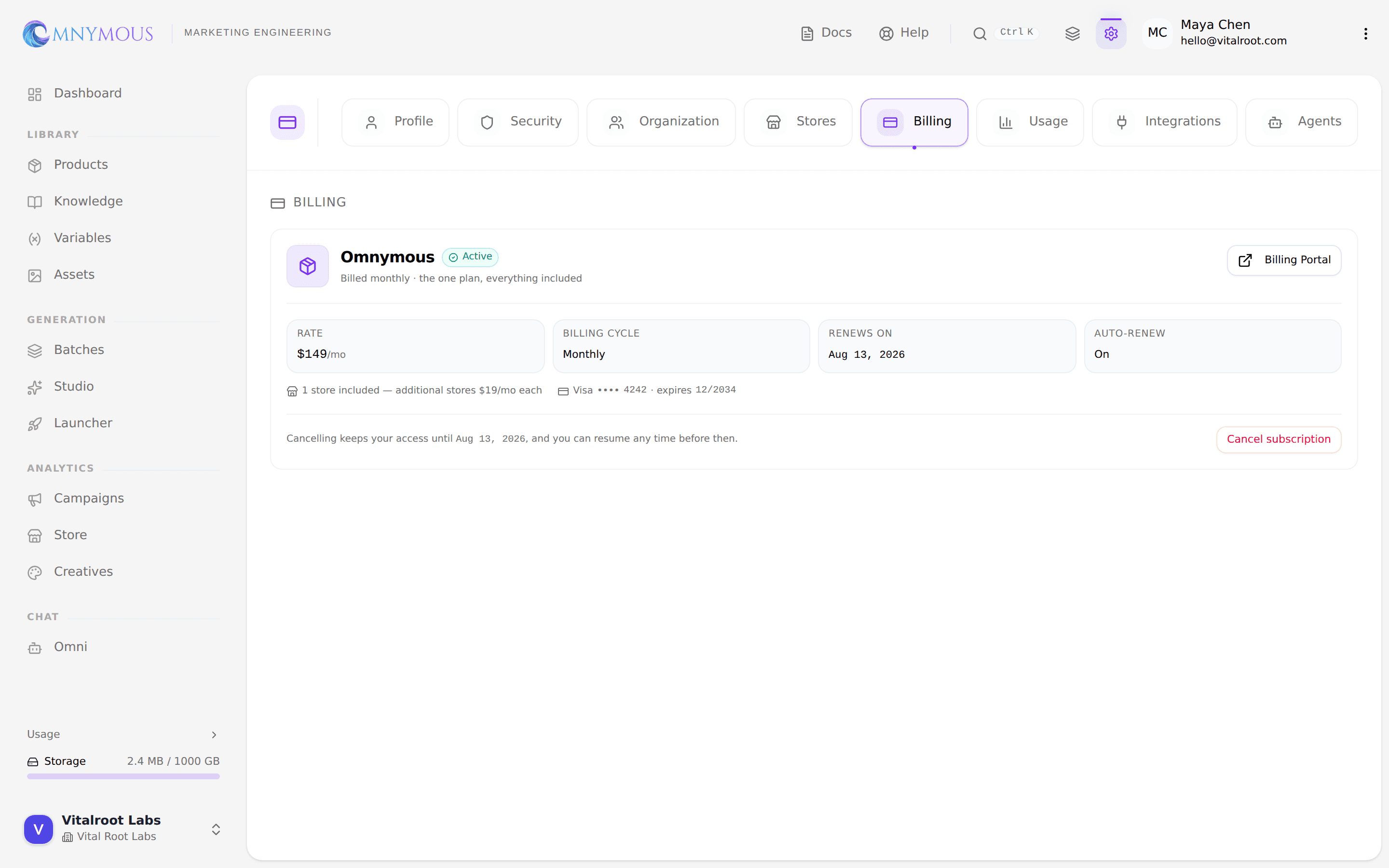This screenshot has height=868, width=1389.
Task: Click the Billing Portal button
Action: (1284, 260)
